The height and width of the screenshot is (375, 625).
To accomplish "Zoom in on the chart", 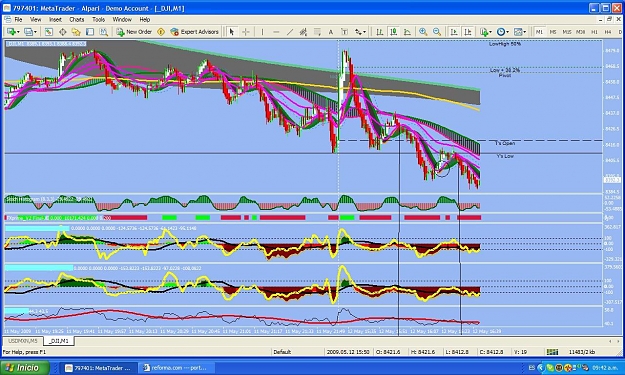I will [423, 32].
